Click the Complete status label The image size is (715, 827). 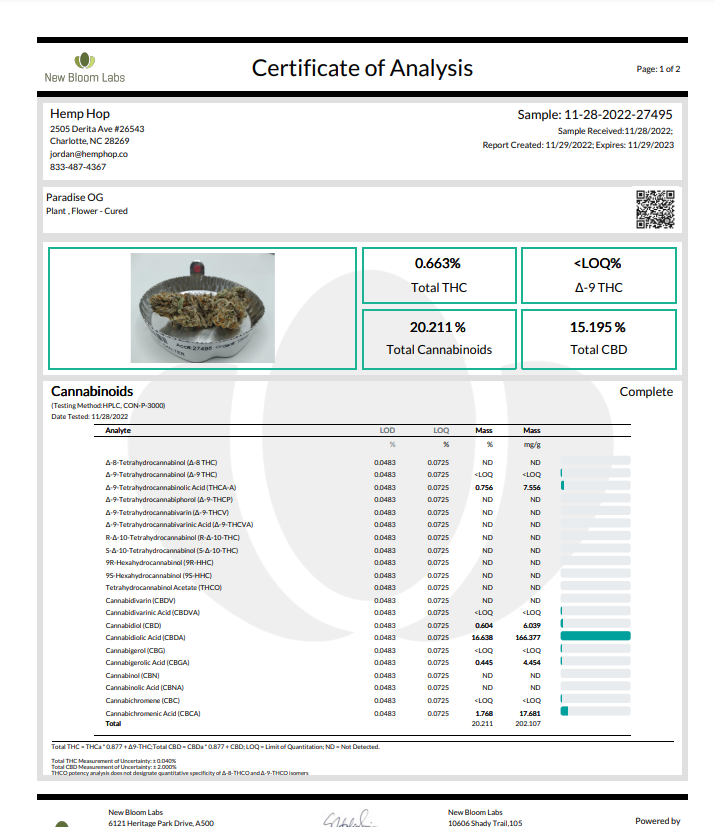click(x=646, y=392)
